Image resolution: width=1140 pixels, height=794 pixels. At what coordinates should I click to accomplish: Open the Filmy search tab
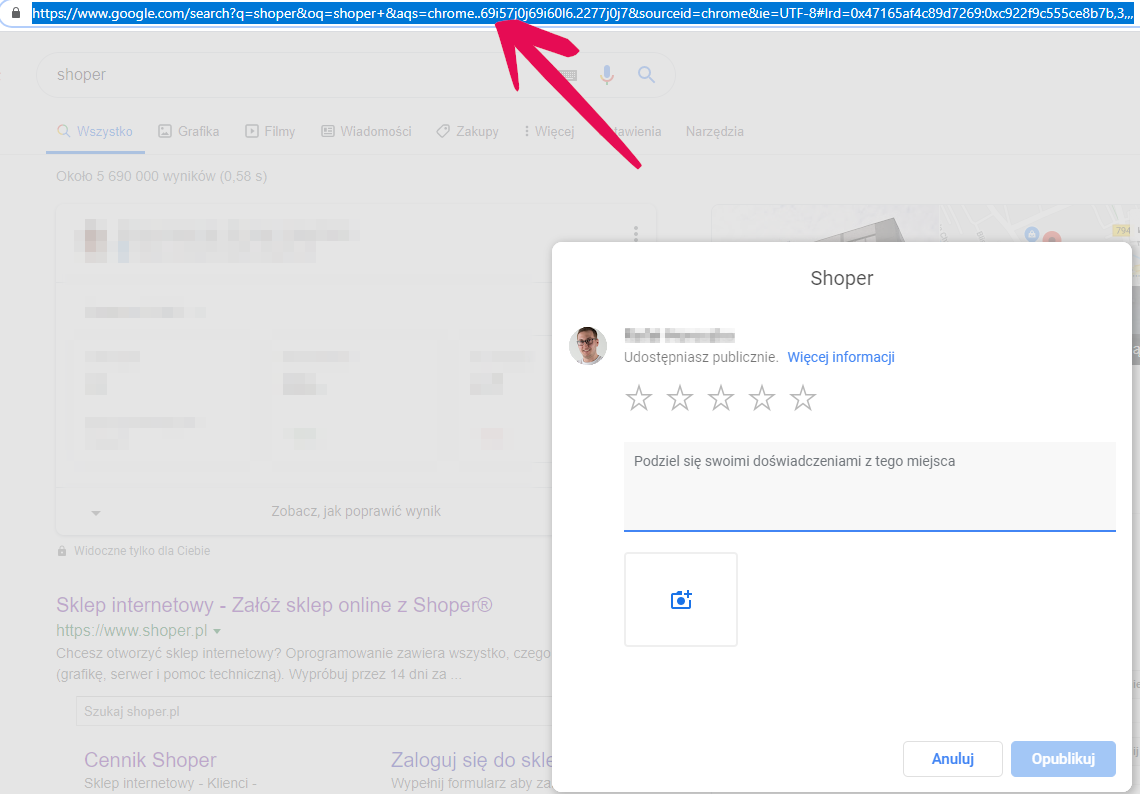(270, 131)
